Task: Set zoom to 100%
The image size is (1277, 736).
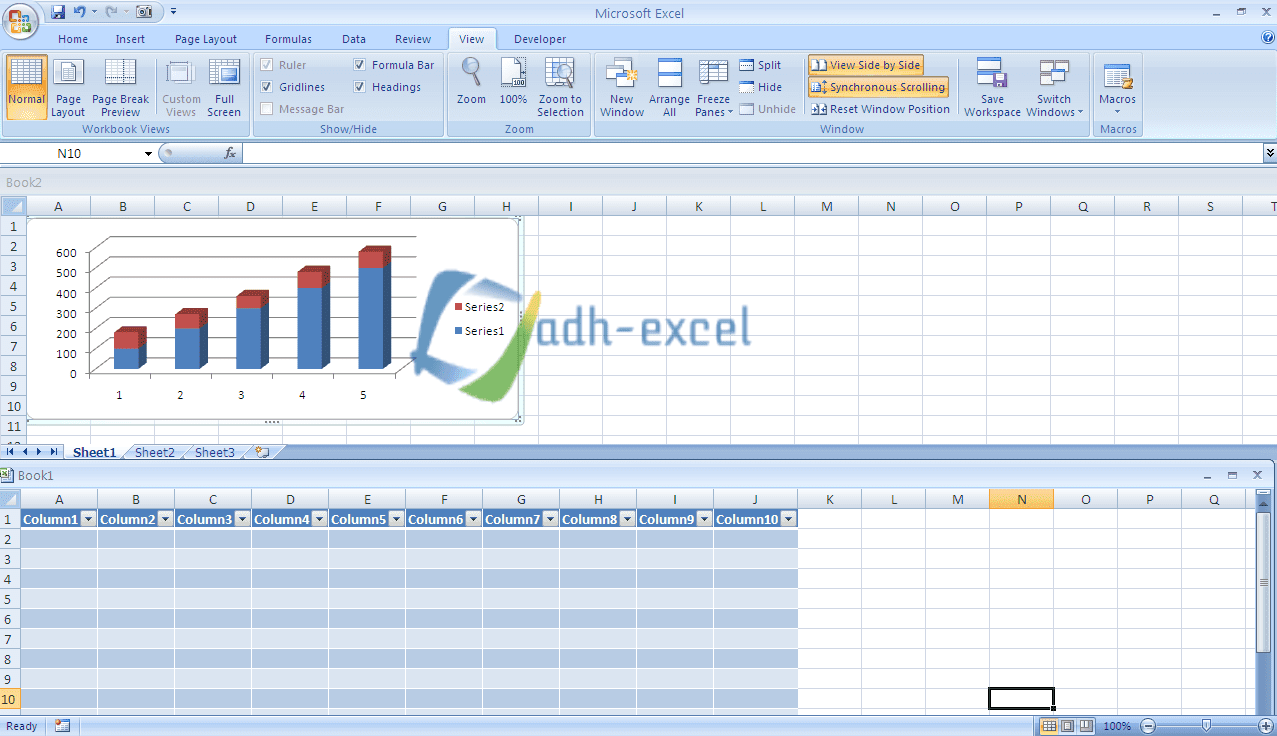Action: (x=512, y=87)
